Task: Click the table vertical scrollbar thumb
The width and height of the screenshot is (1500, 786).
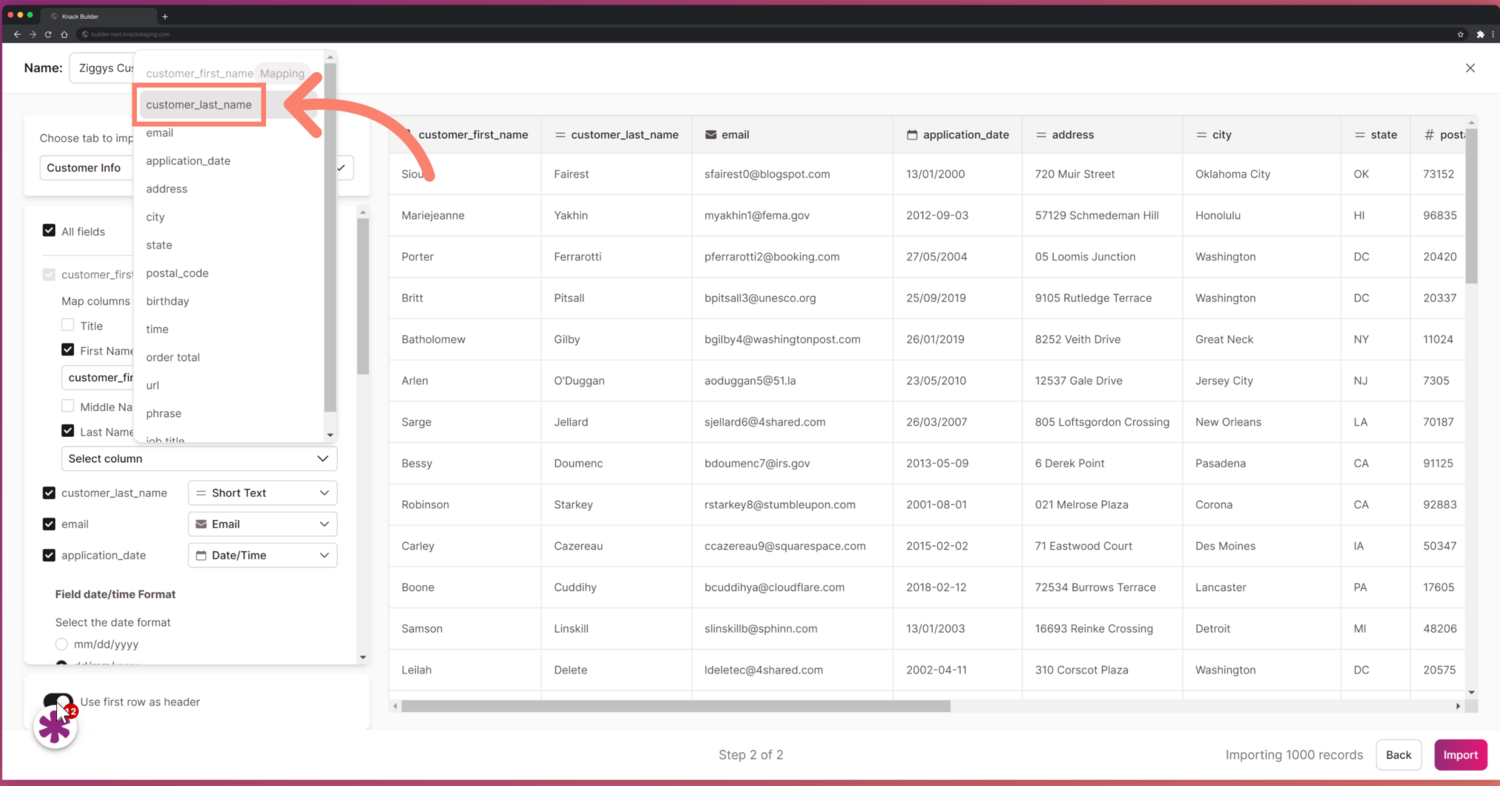Action: (x=1471, y=207)
